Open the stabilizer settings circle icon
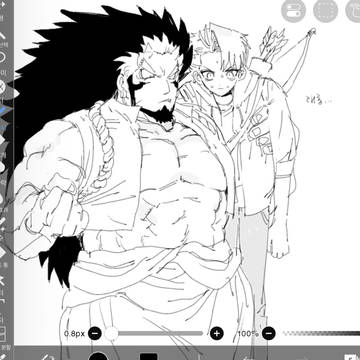 tap(294, 10)
